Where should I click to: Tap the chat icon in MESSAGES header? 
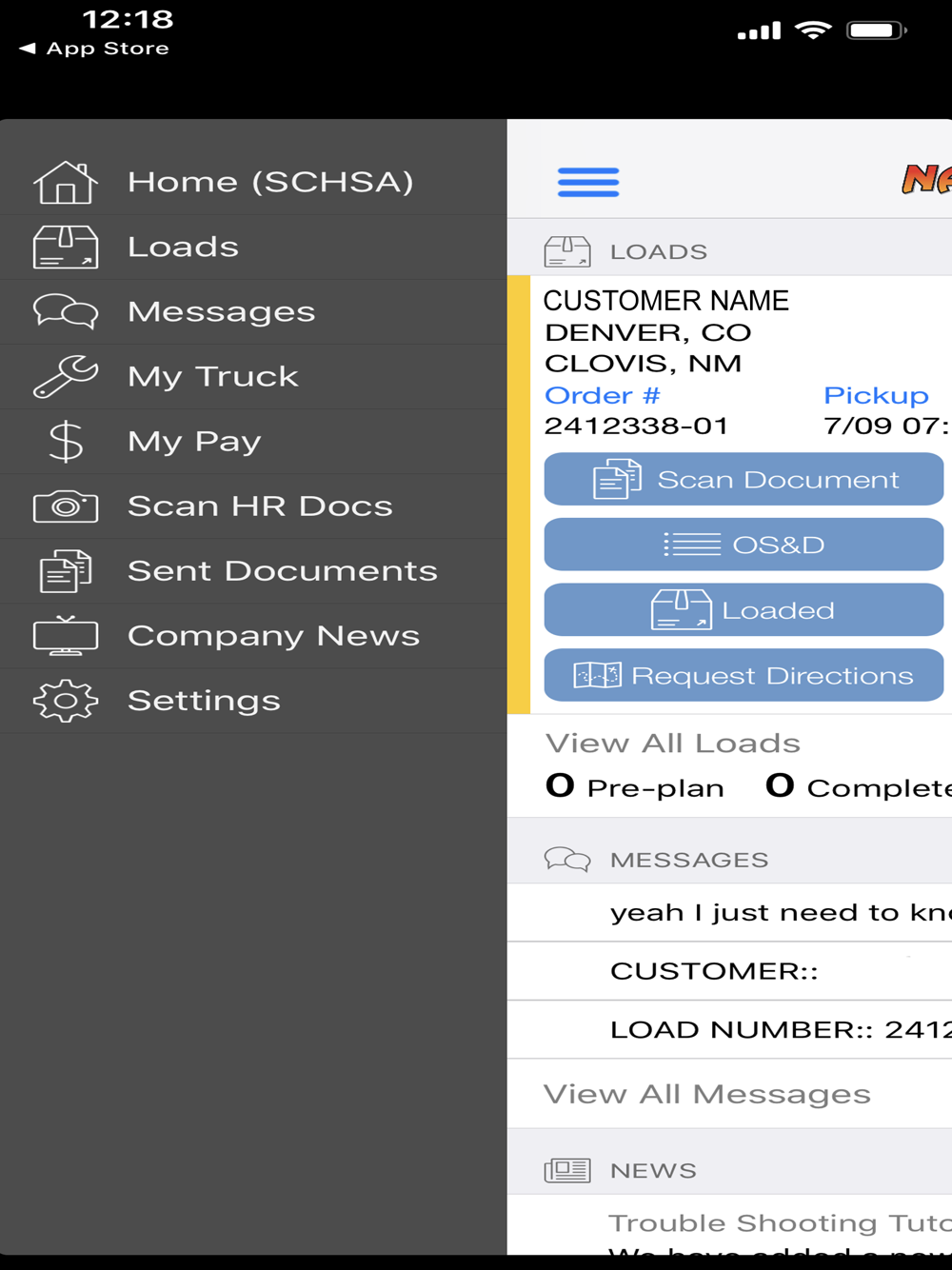pos(567,860)
